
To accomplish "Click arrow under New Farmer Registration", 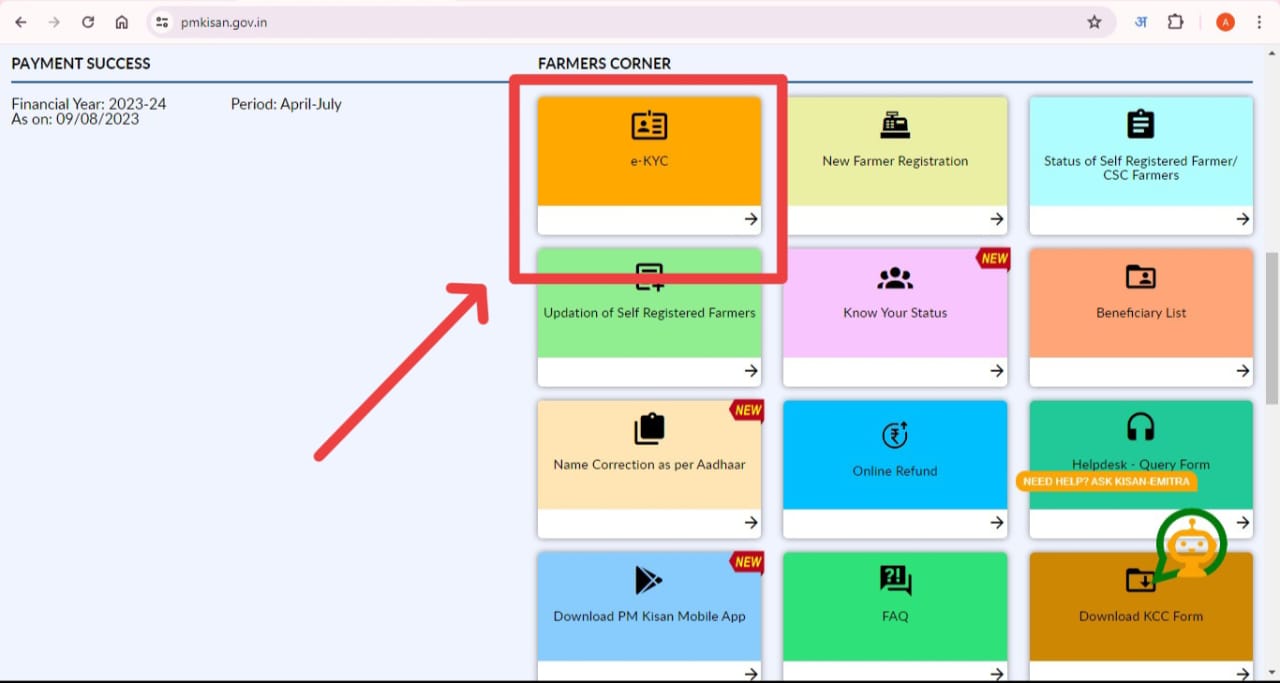I will point(997,219).
